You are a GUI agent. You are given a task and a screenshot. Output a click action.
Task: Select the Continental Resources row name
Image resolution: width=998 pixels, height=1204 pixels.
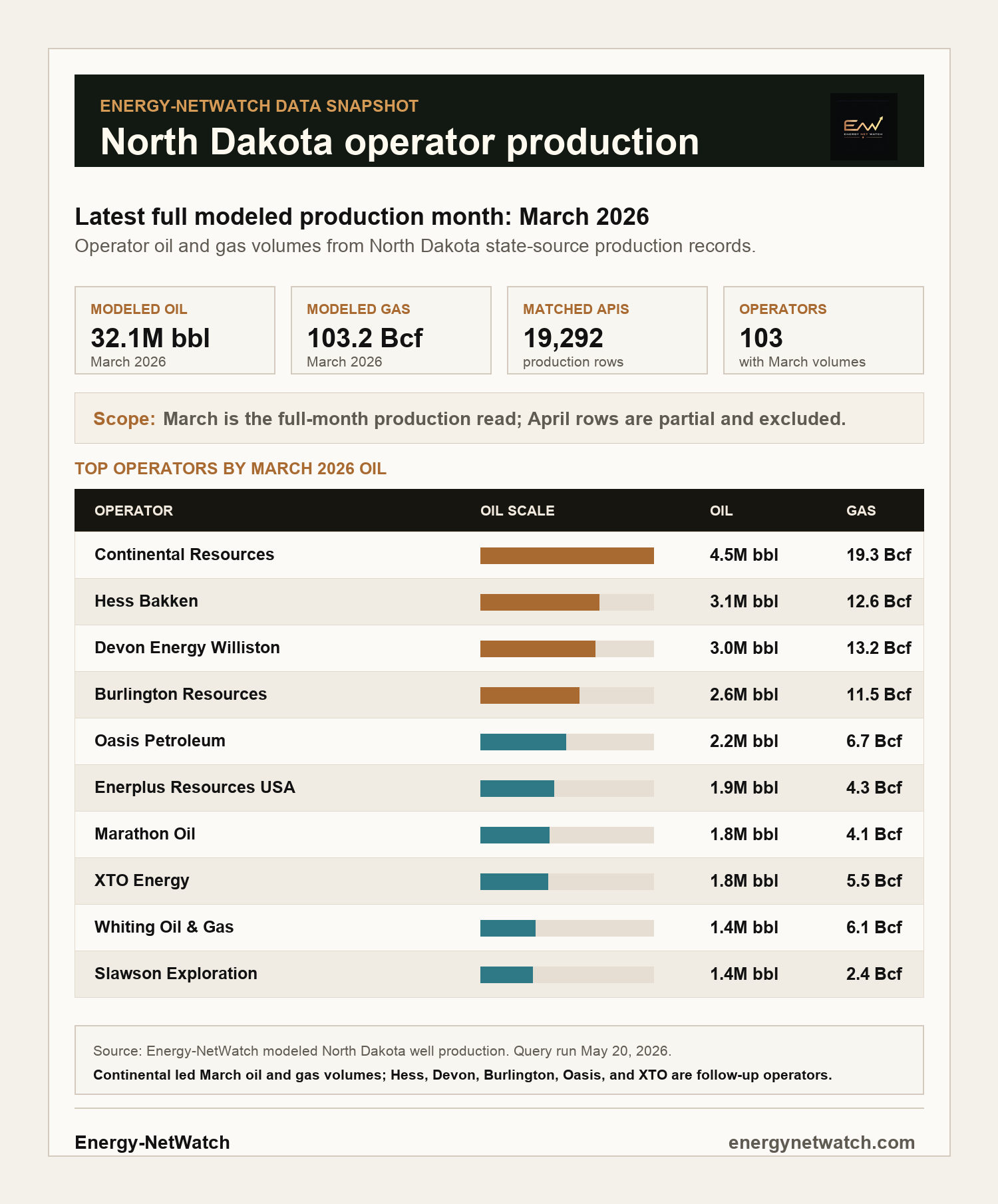(184, 554)
